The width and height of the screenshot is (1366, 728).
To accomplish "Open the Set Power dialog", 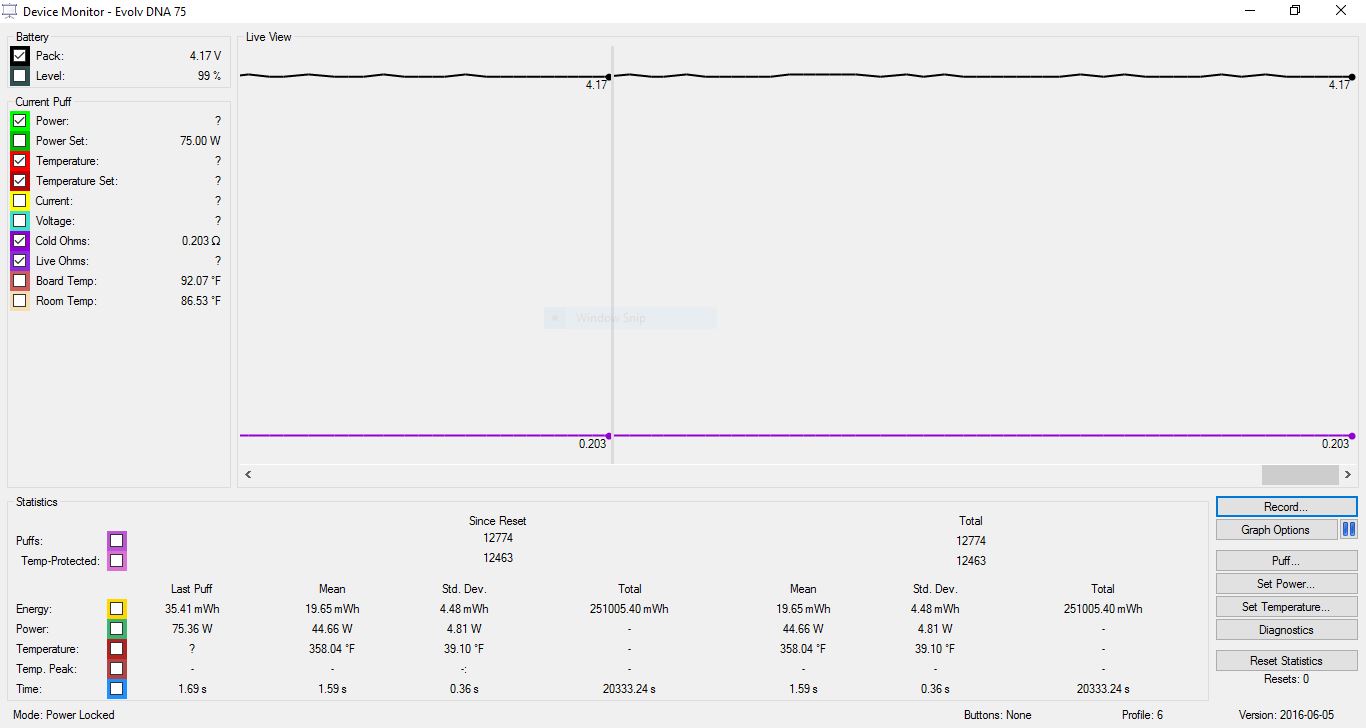I will 1286,584.
